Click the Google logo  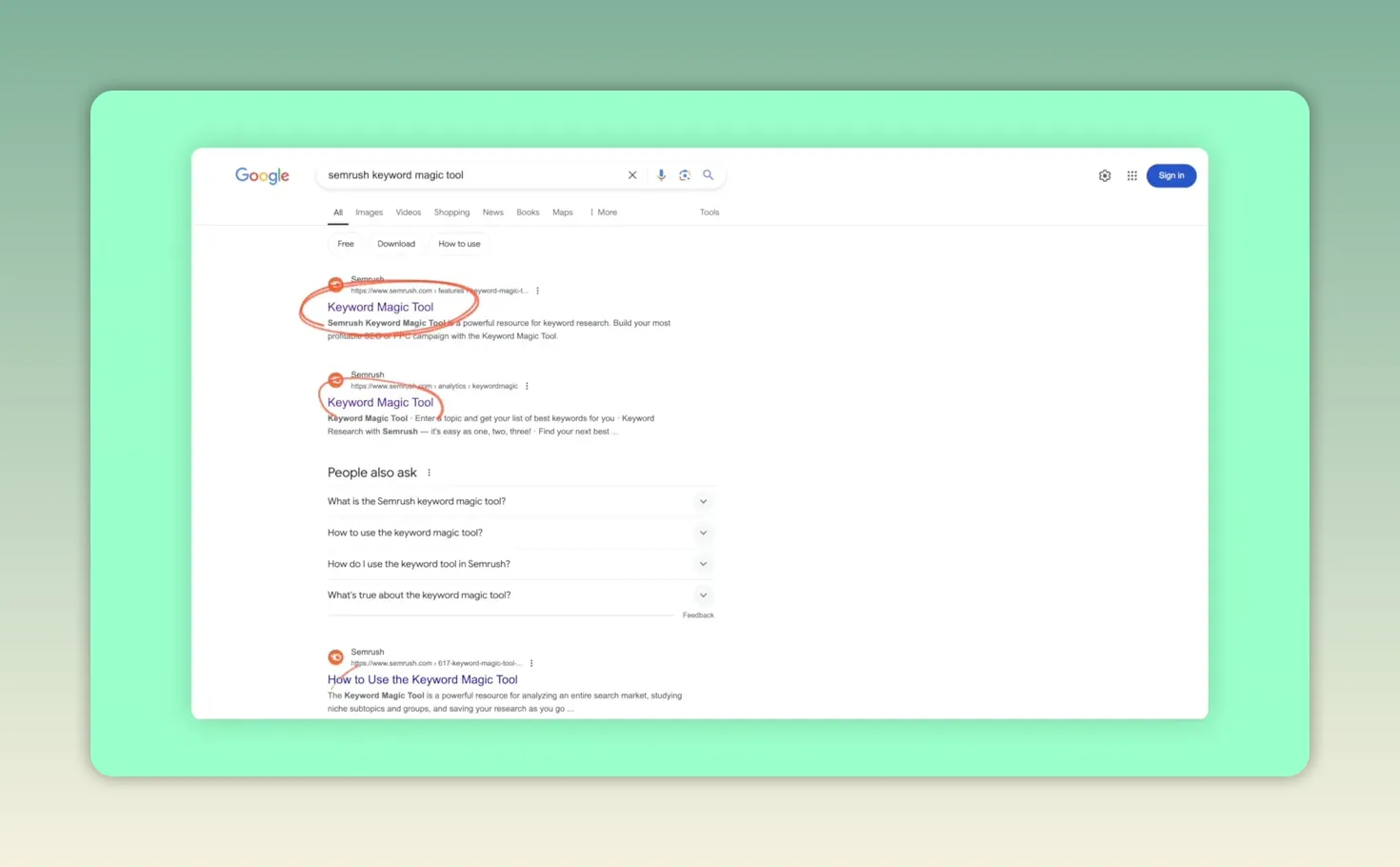pyautogui.click(x=262, y=175)
